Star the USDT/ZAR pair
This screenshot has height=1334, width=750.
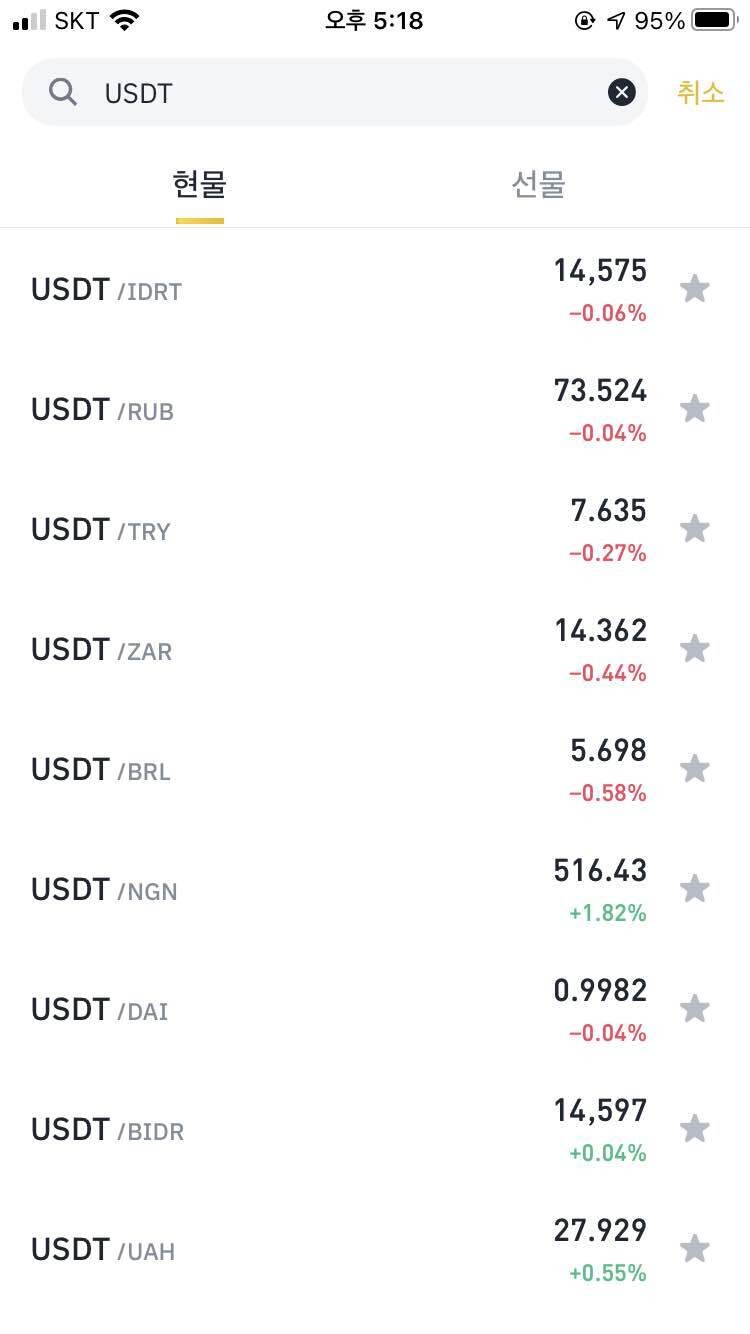click(694, 649)
